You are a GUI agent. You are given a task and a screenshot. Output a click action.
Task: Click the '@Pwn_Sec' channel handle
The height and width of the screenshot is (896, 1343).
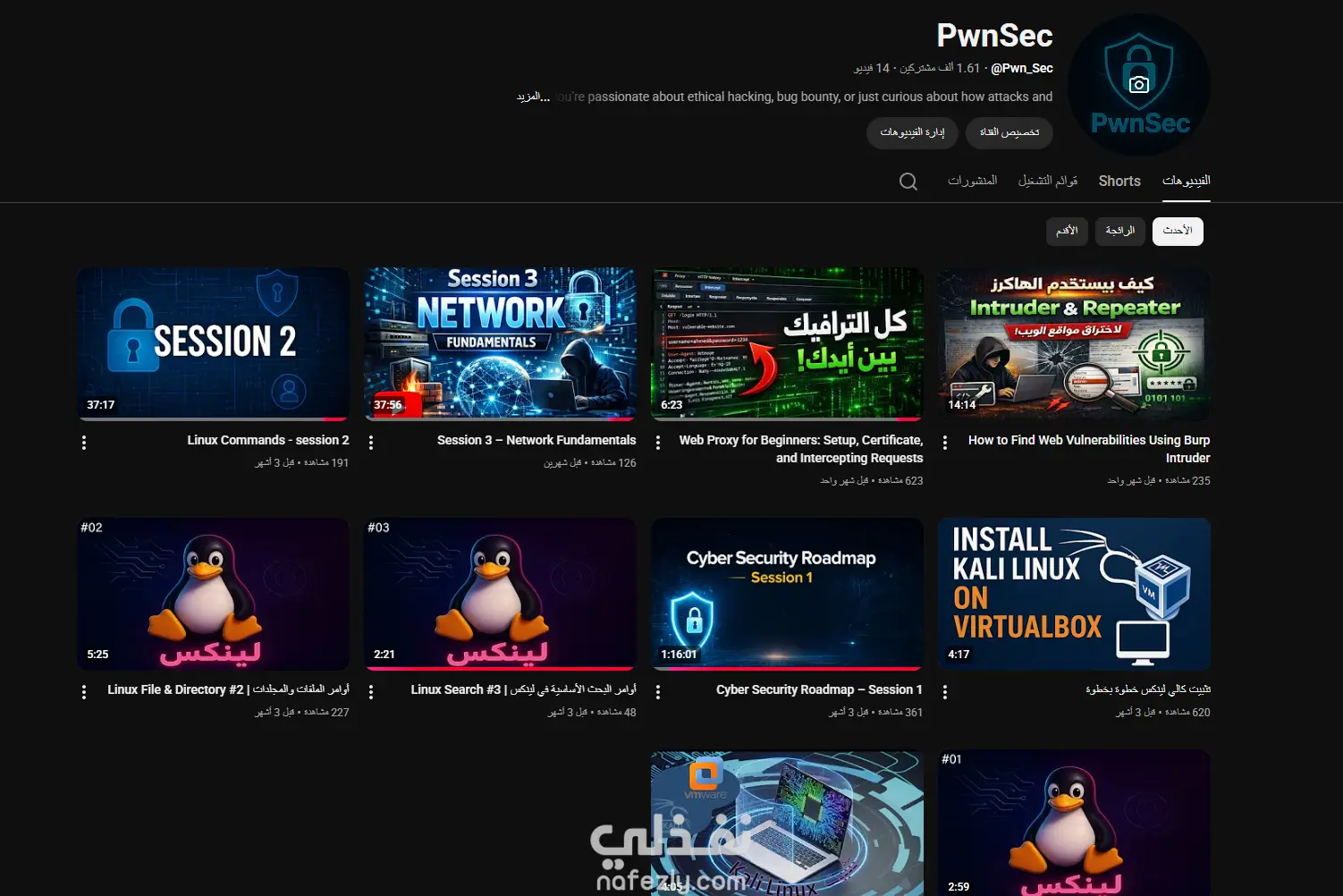click(1022, 68)
